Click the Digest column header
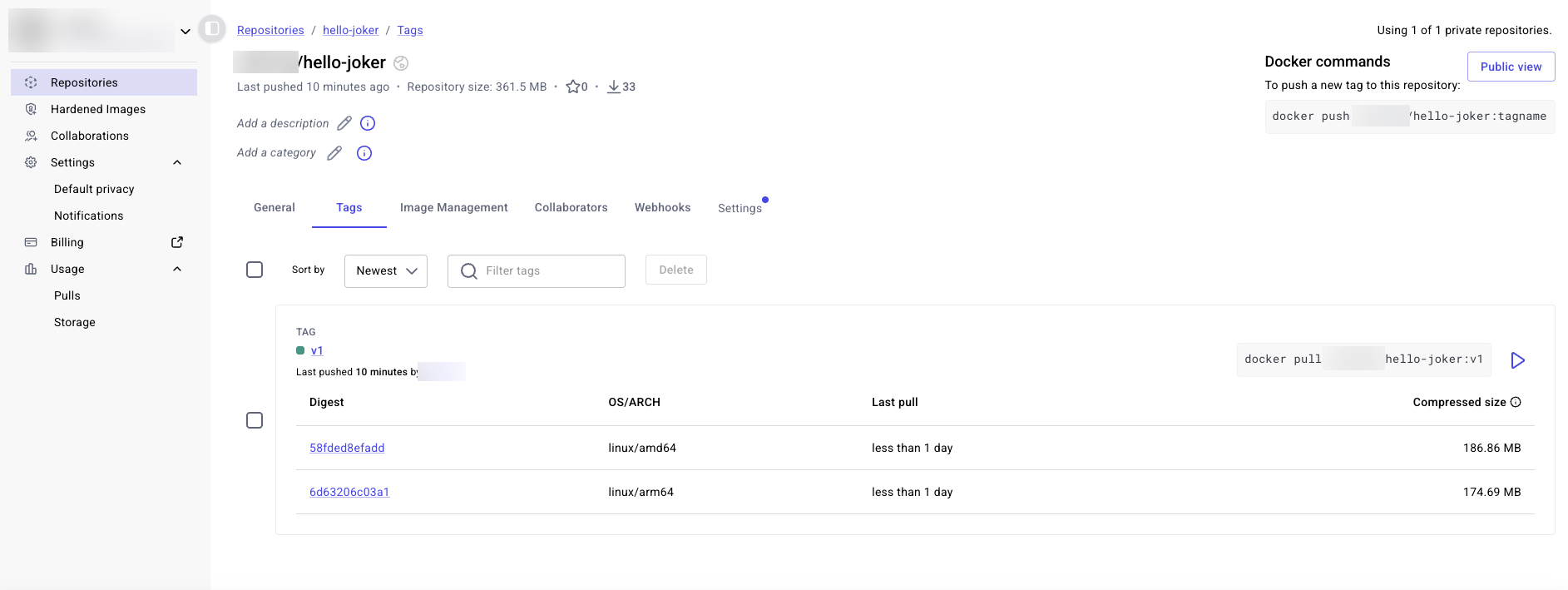Viewport: 1568px width, 590px height. click(x=327, y=402)
